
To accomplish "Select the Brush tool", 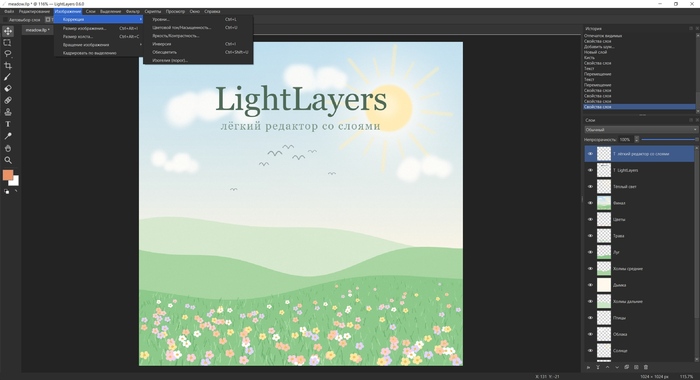I will pyautogui.click(x=8, y=77).
